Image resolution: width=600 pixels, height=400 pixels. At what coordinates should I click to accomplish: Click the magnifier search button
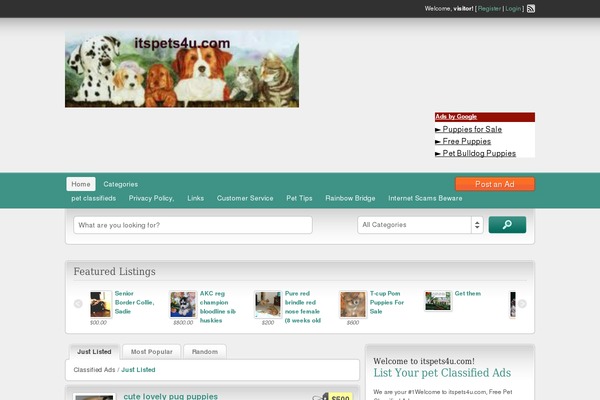point(507,225)
